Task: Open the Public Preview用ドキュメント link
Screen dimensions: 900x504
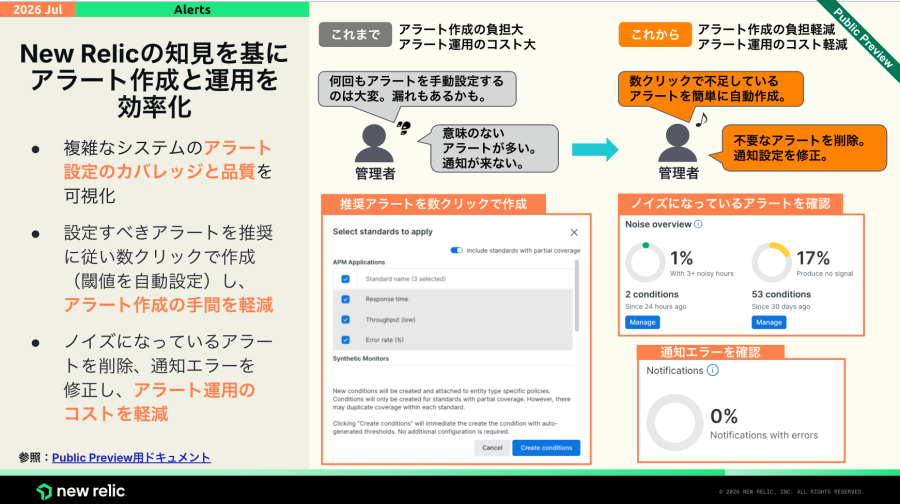Action: coord(131,458)
